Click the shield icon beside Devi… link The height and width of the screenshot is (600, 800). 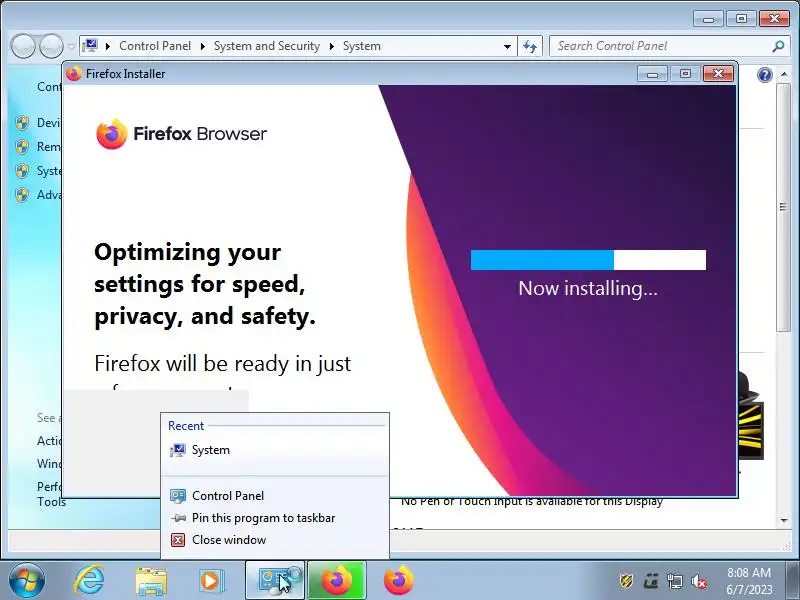[x=22, y=123]
